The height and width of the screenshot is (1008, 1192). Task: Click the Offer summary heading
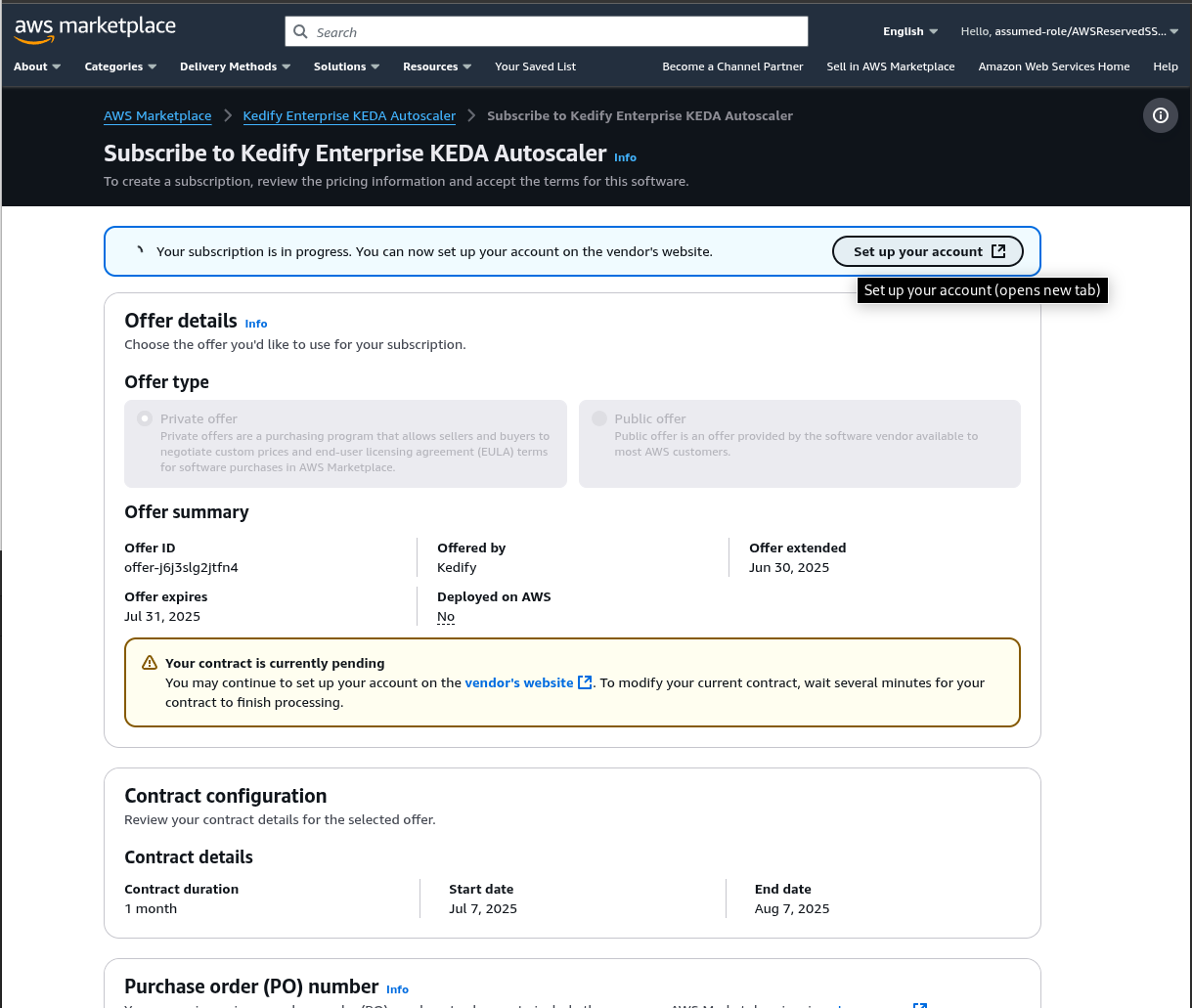[187, 512]
